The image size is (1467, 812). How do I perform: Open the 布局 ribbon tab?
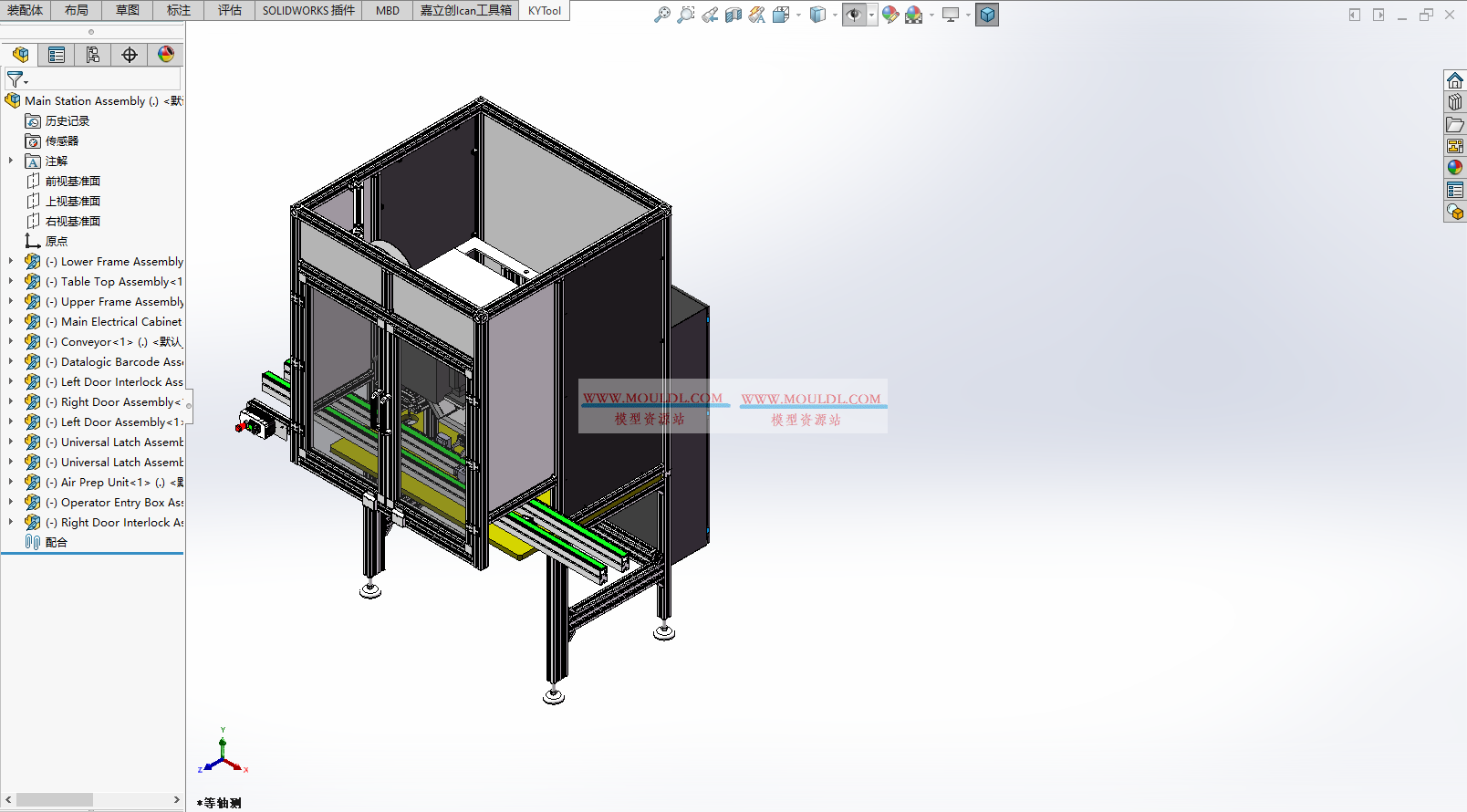[77, 10]
